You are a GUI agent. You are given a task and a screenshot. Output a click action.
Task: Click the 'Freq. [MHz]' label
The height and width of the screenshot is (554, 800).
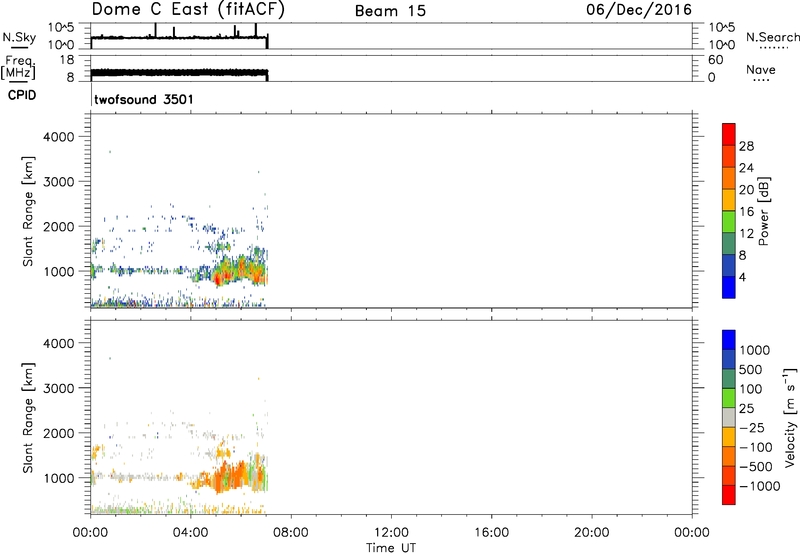19,68
